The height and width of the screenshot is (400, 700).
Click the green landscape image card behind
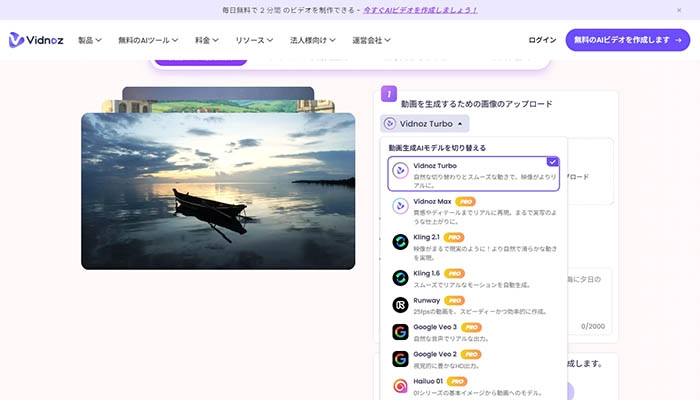click(x=218, y=106)
